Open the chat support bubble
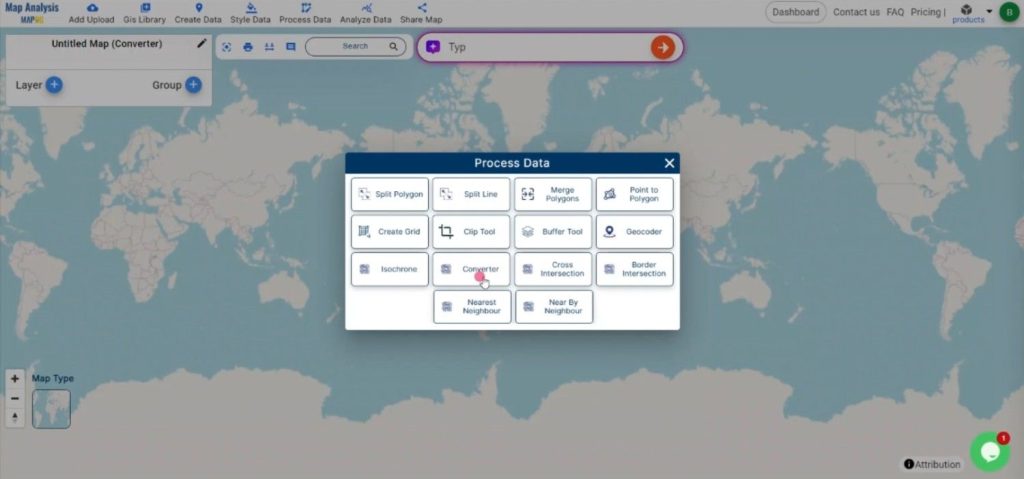Screen dimensions: 1024x479 pos(989,452)
